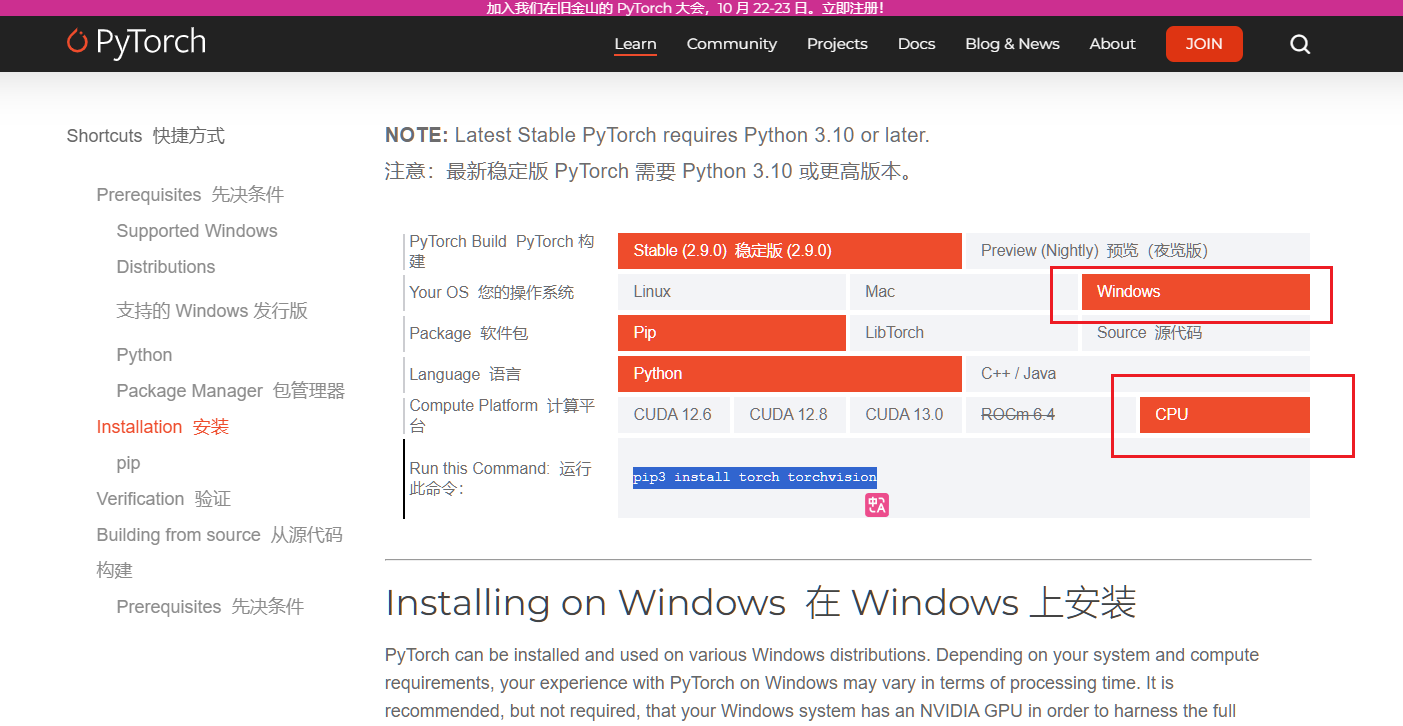Select the Preview (Nightly) build
The width and height of the screenshot is (1403, 726).
point(1137,250)
